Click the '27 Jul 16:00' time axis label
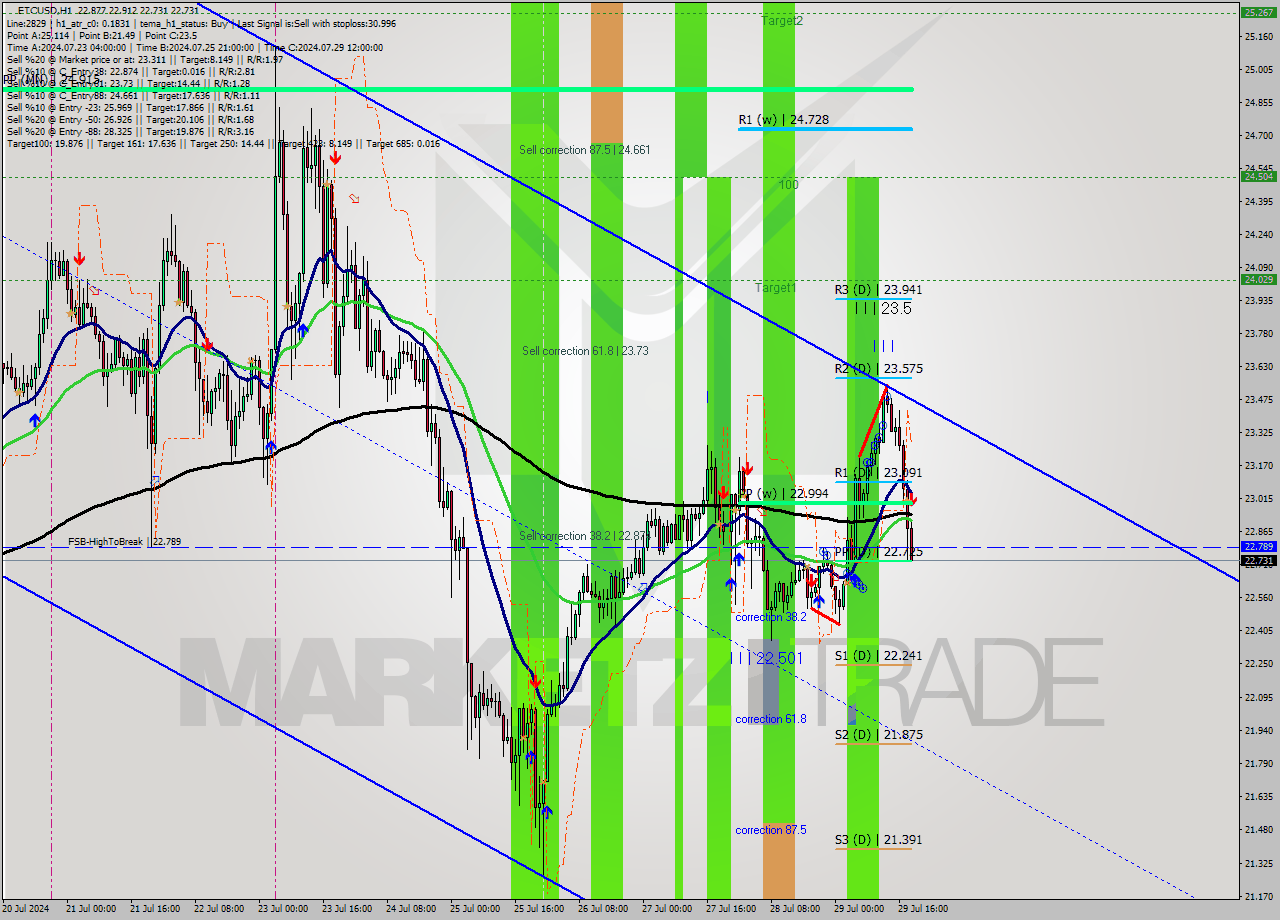Image resolution: width=1280 pixels, height=920 pixels. 730,909
